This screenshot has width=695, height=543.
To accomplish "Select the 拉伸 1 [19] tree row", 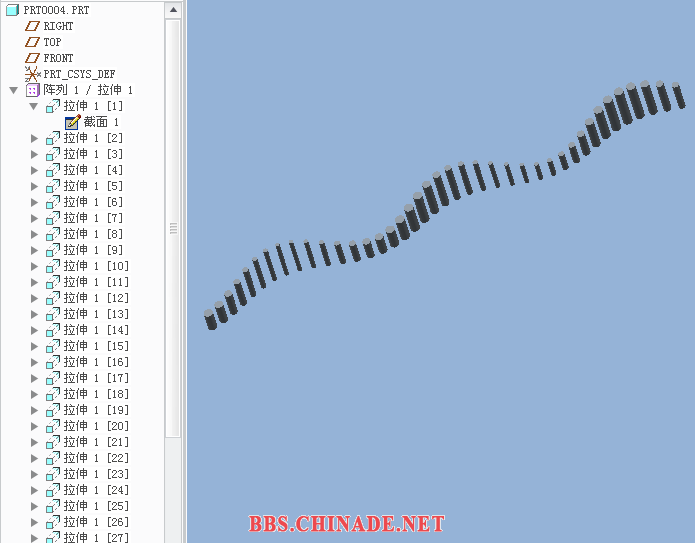I will coord(87,410).
